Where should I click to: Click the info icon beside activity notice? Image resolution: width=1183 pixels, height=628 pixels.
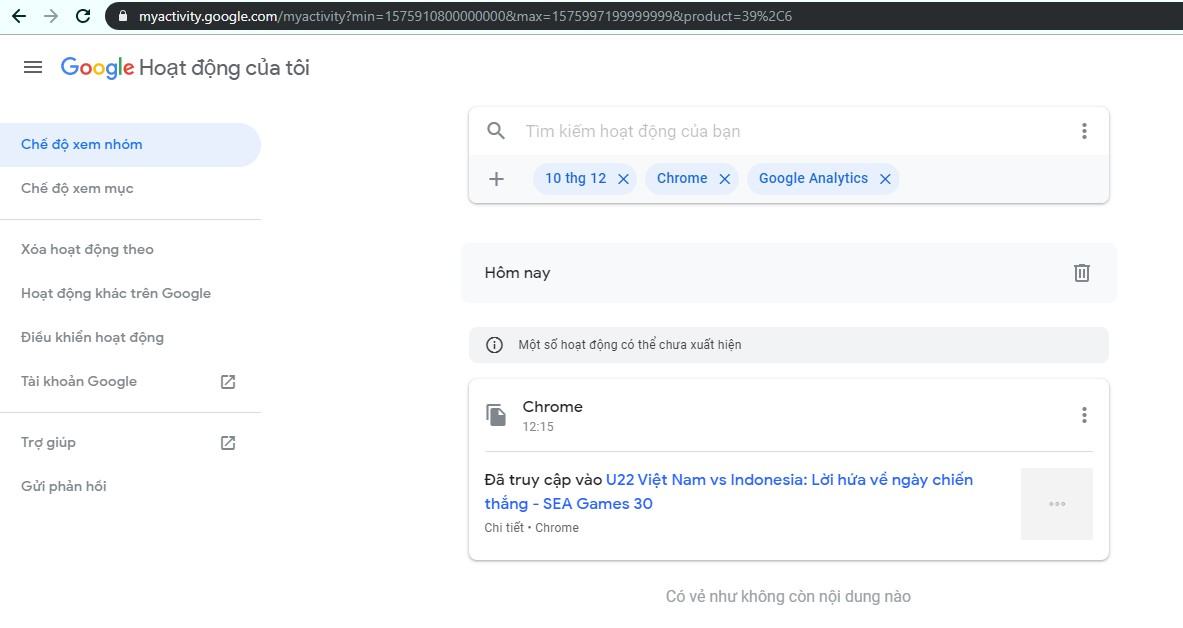click(x=494, y=345)
